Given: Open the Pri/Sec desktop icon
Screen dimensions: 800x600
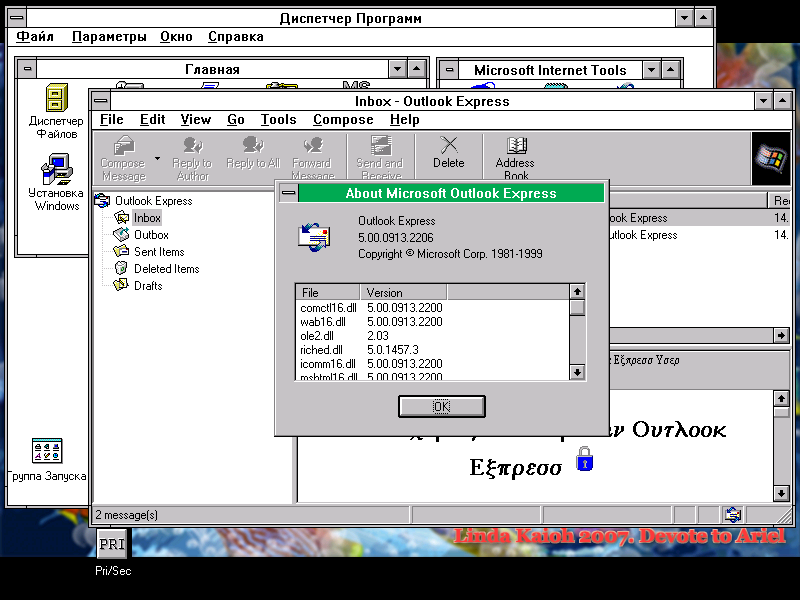Looking at the screenshot, I should click(x=112, y=544).
